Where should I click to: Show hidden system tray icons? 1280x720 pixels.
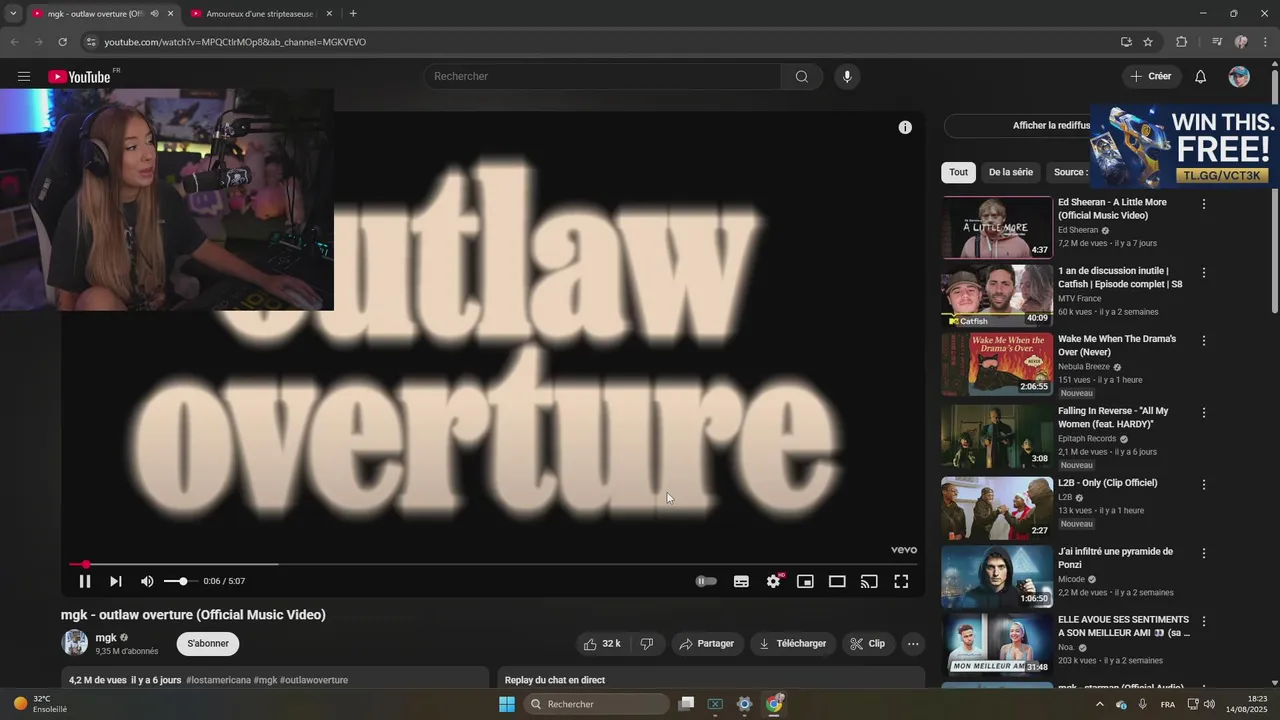tap(1100, 704)
